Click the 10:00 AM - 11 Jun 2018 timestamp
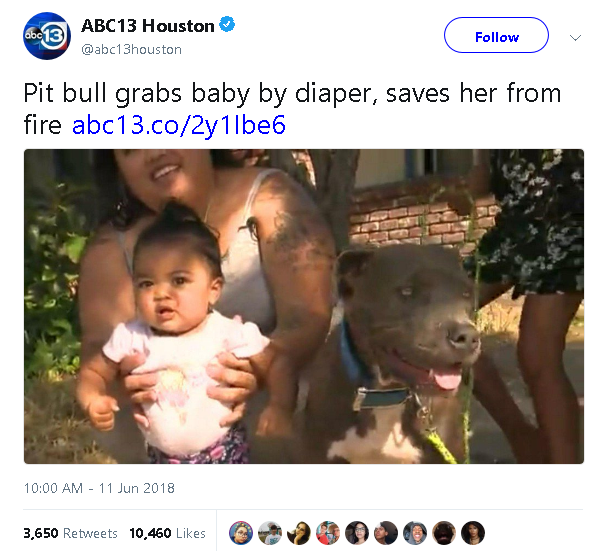608x551 pixels. tap(99, 488)
